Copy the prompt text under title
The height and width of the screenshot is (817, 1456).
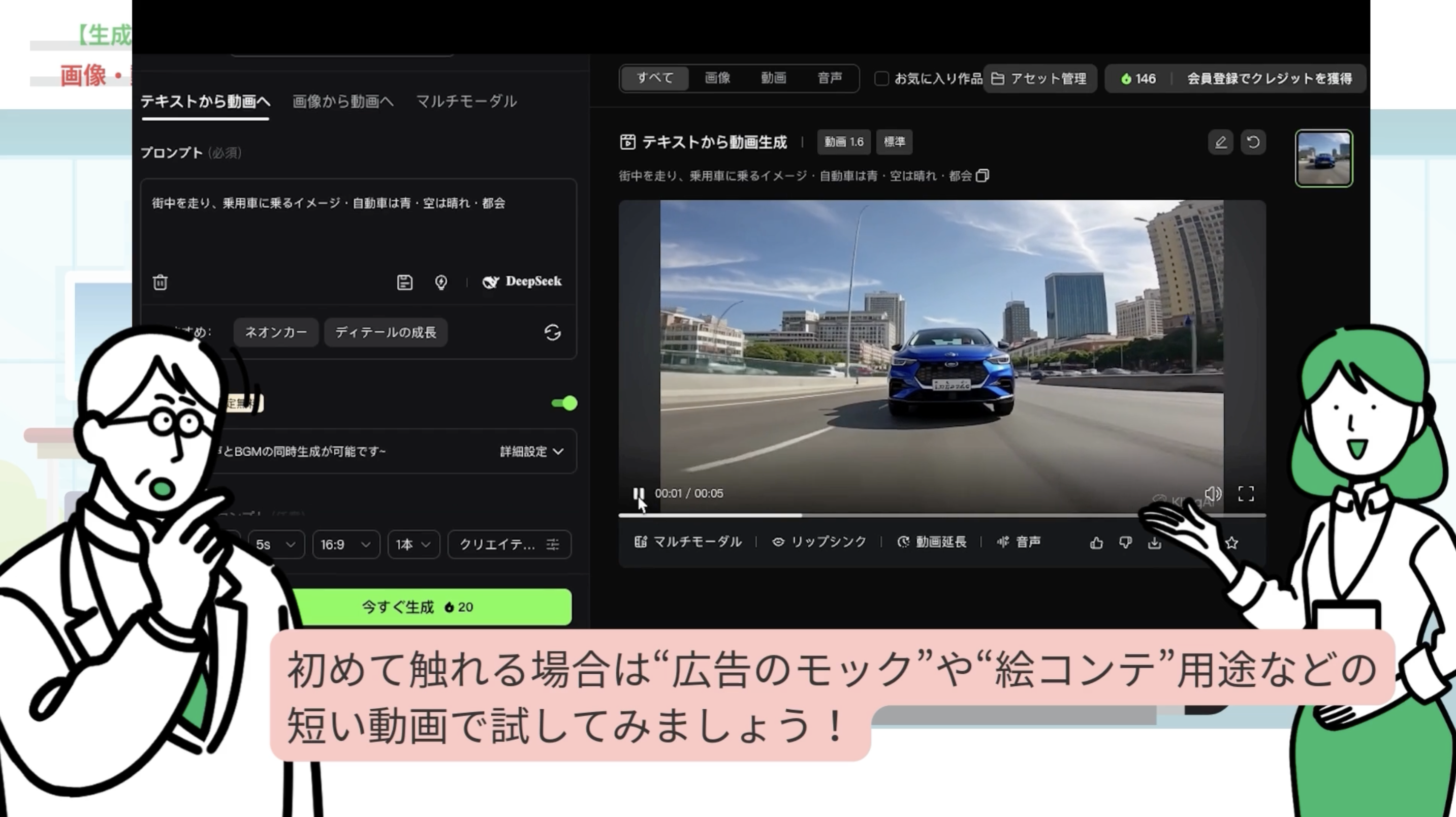click(983, 176)
